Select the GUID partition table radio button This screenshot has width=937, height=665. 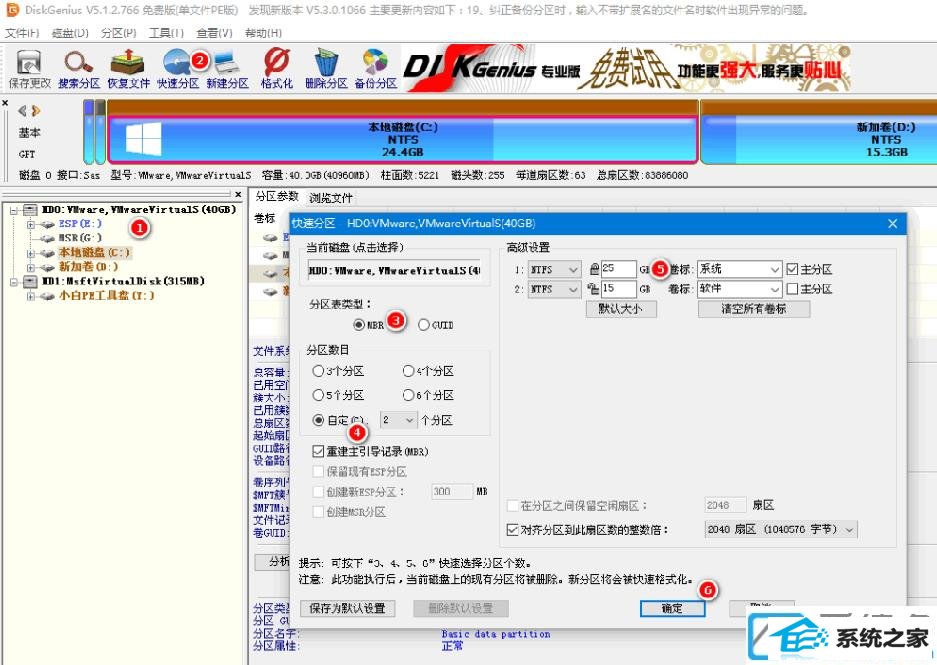424,325
